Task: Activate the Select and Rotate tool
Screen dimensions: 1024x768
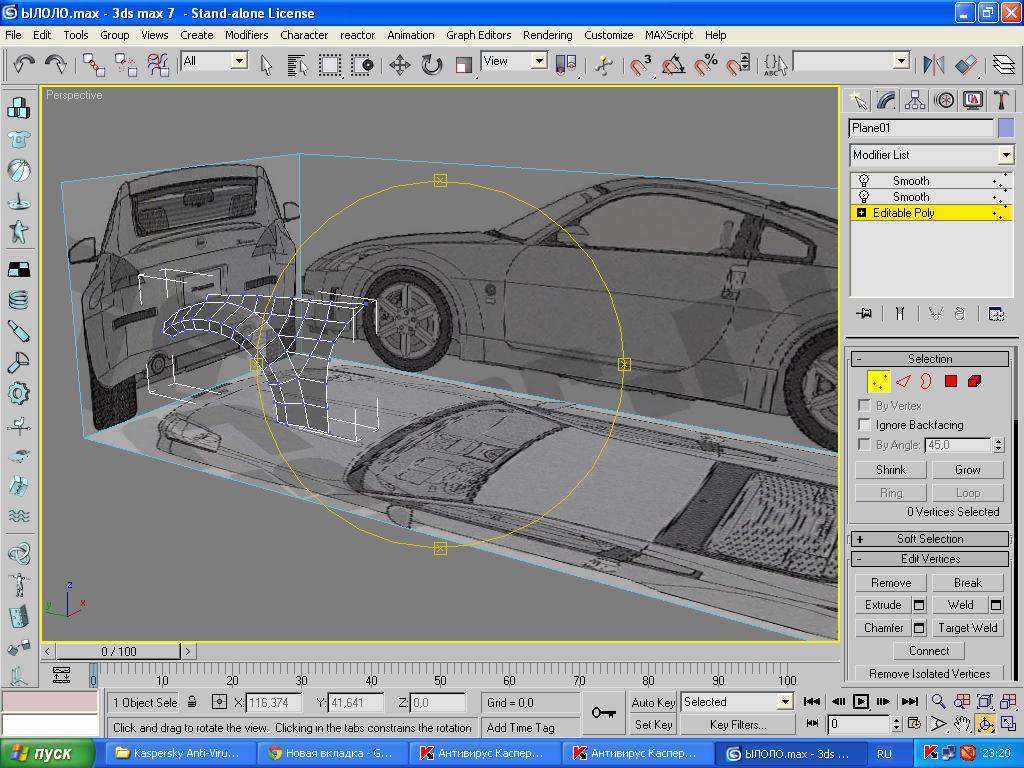Action: point(431,65)
